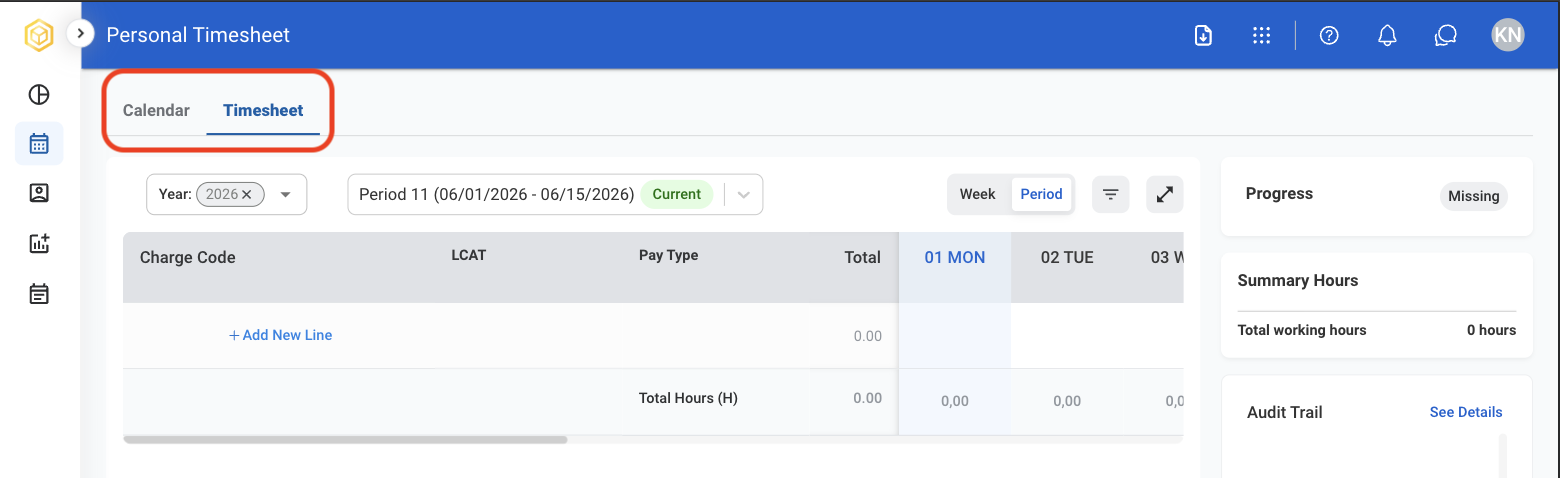
Task: Switch to the Calendar tab
Action: coord(156,110)
